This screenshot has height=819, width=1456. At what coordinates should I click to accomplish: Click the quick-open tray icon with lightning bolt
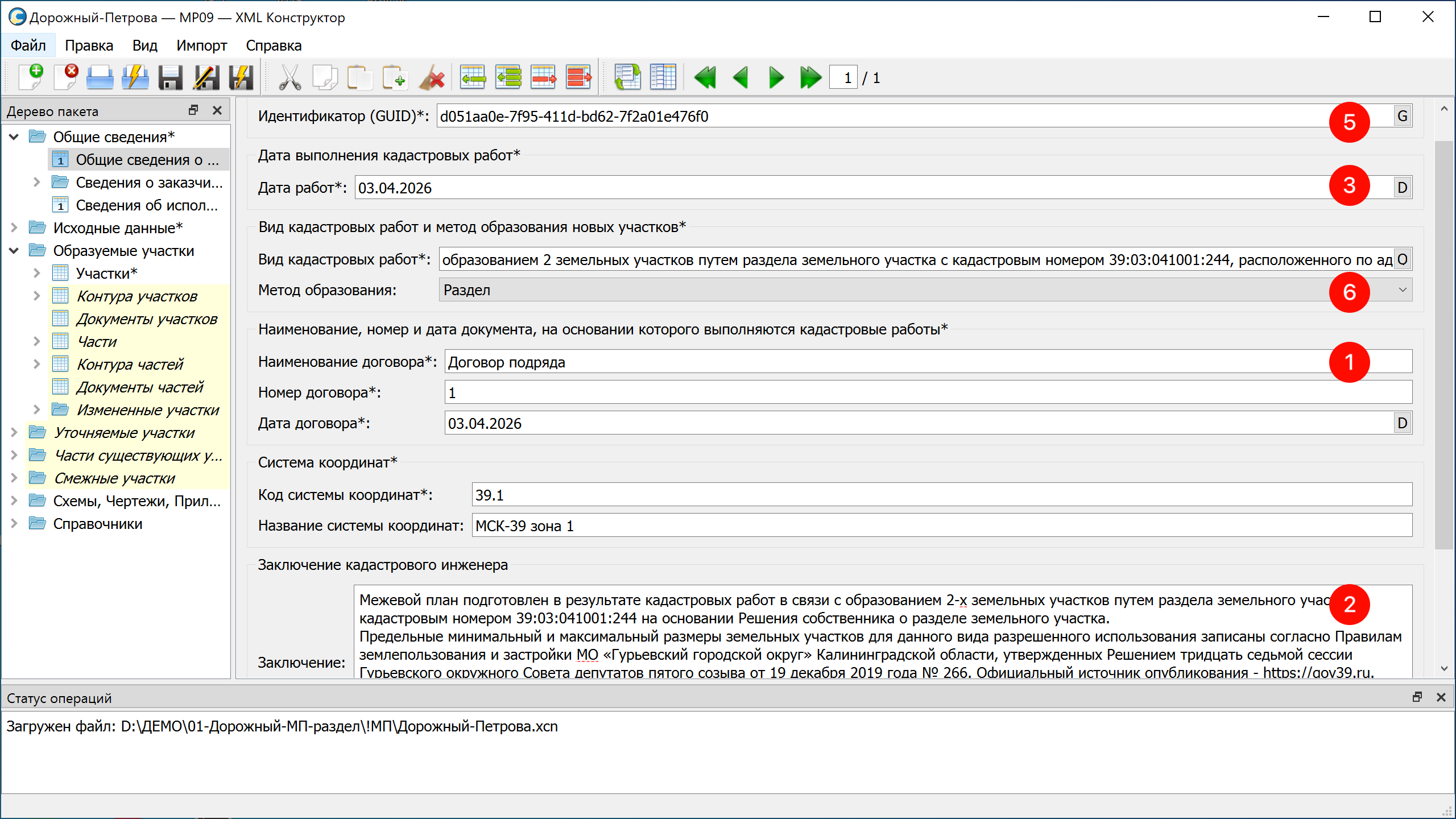pyautogui.click(x=135, y=77)
